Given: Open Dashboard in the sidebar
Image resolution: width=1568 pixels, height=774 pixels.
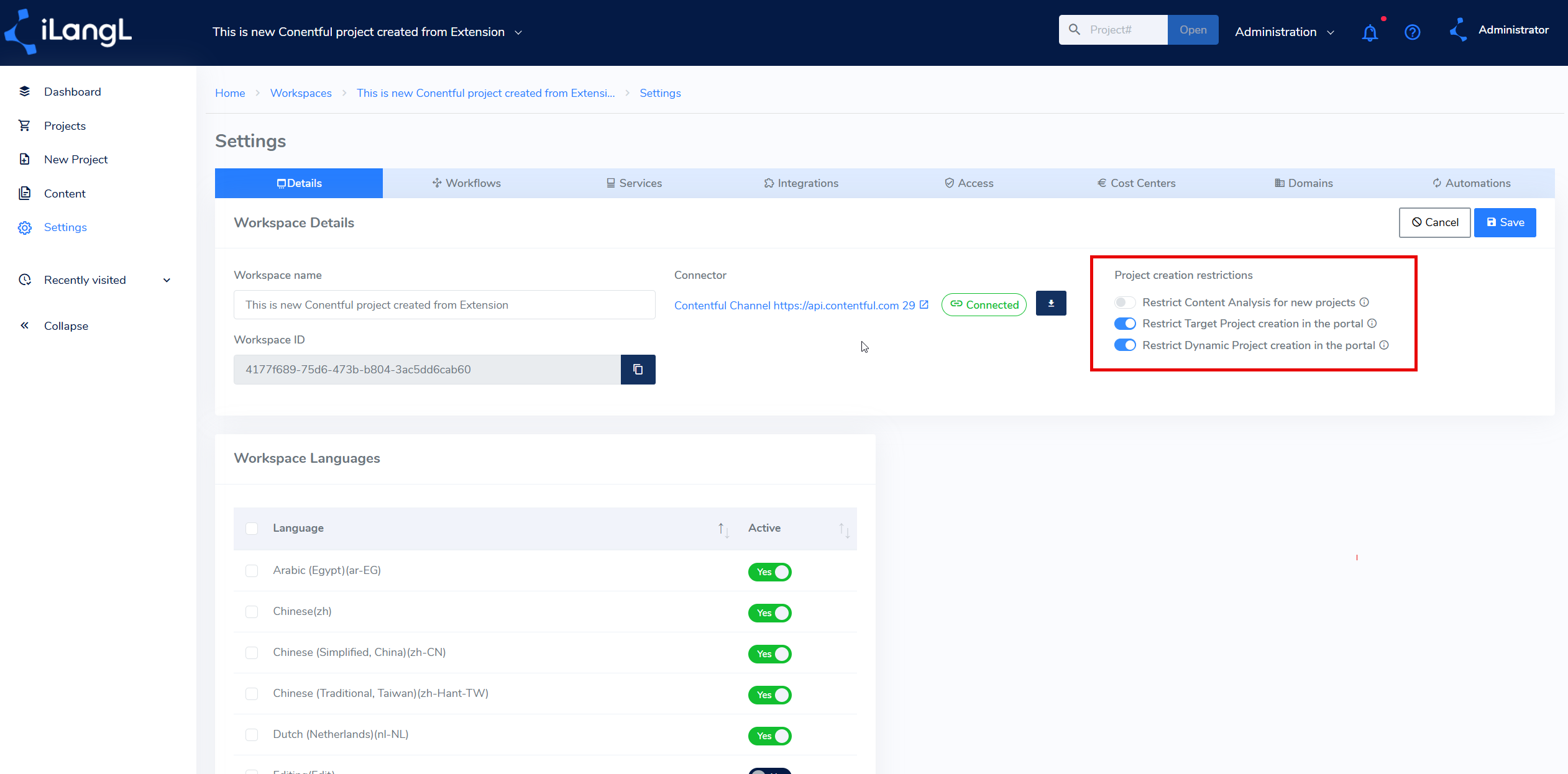Looking at the screenshot, I should click(72, 92).
